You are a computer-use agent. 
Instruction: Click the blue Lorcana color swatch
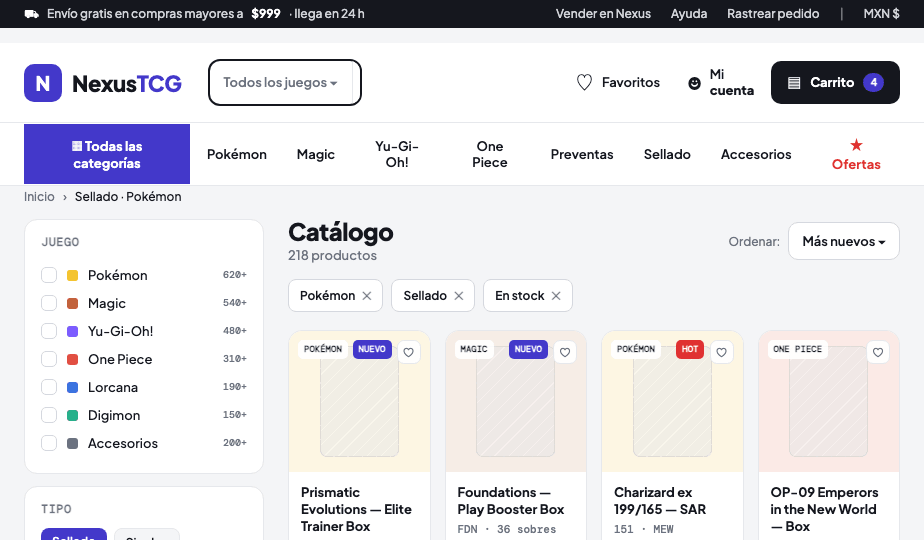[x=72, y=387]
